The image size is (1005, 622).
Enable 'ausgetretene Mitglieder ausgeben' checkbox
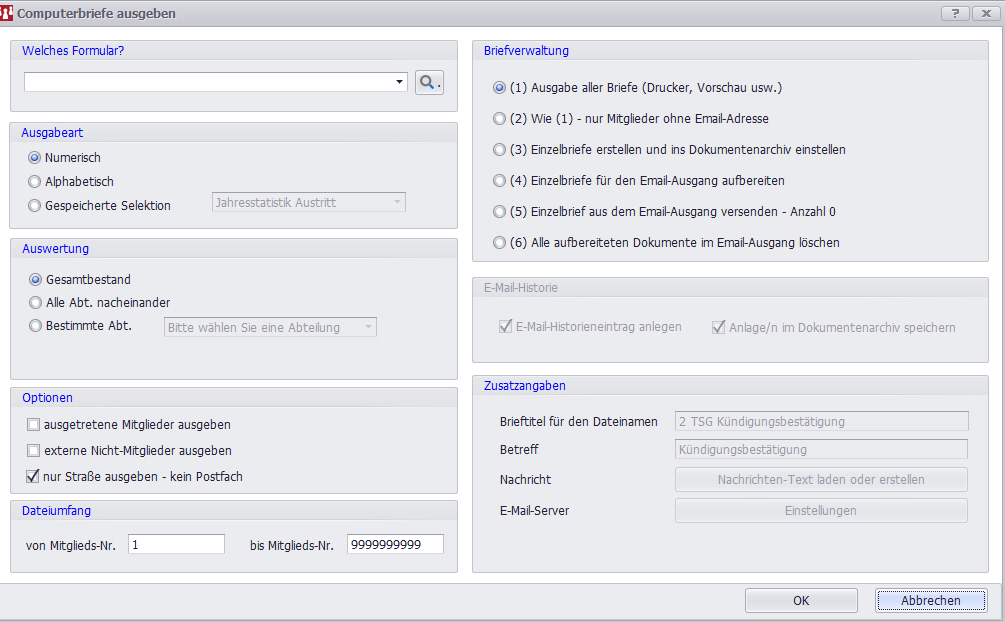34,425
